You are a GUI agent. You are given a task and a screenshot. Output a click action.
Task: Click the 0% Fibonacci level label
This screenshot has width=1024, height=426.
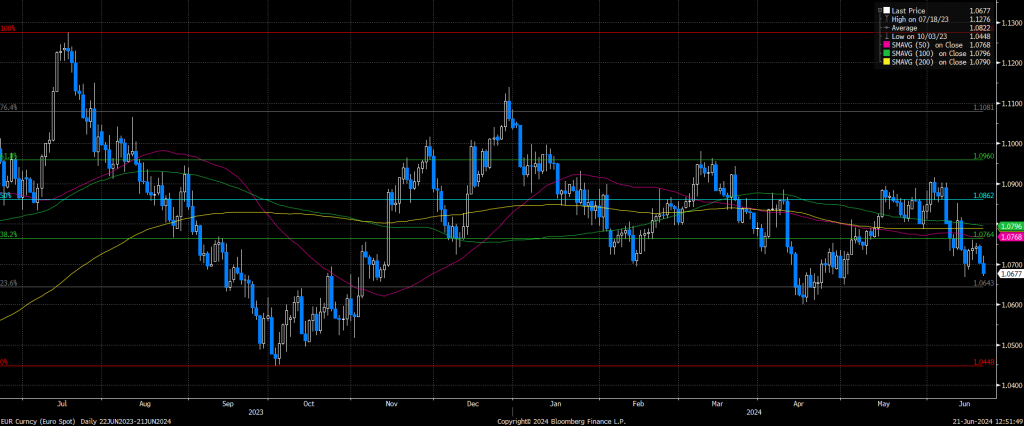(x=4, y=362)
